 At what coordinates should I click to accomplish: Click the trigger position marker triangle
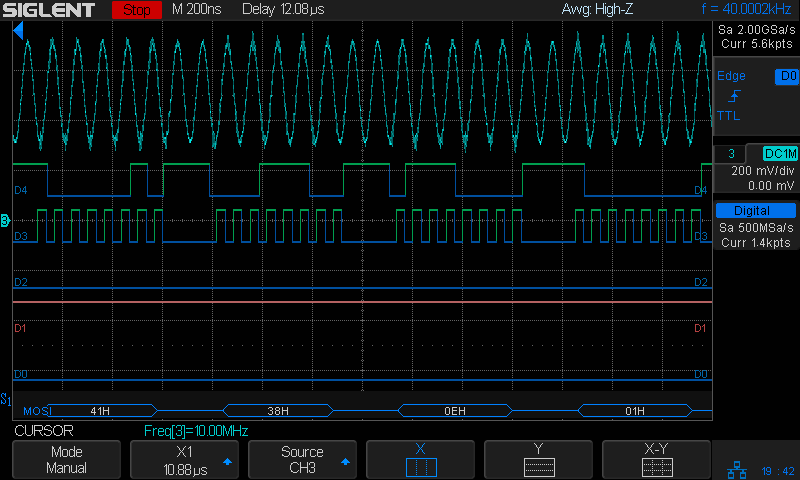pyautogui.click(x=19, y=31)
